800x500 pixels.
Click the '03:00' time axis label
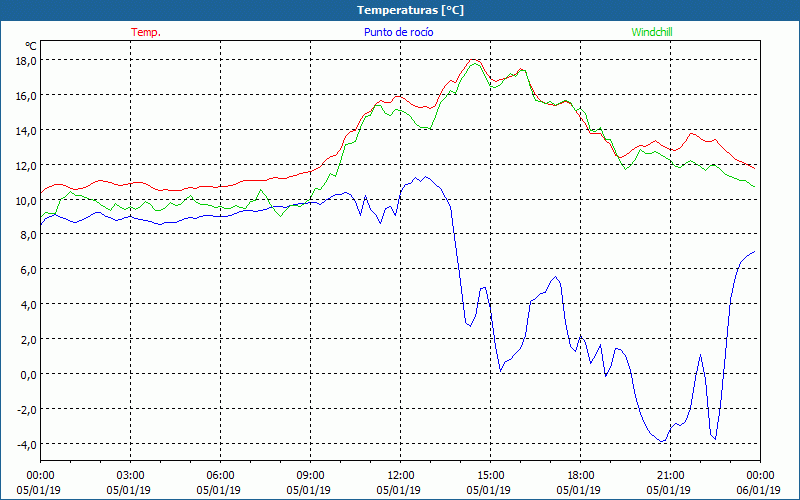130,476
